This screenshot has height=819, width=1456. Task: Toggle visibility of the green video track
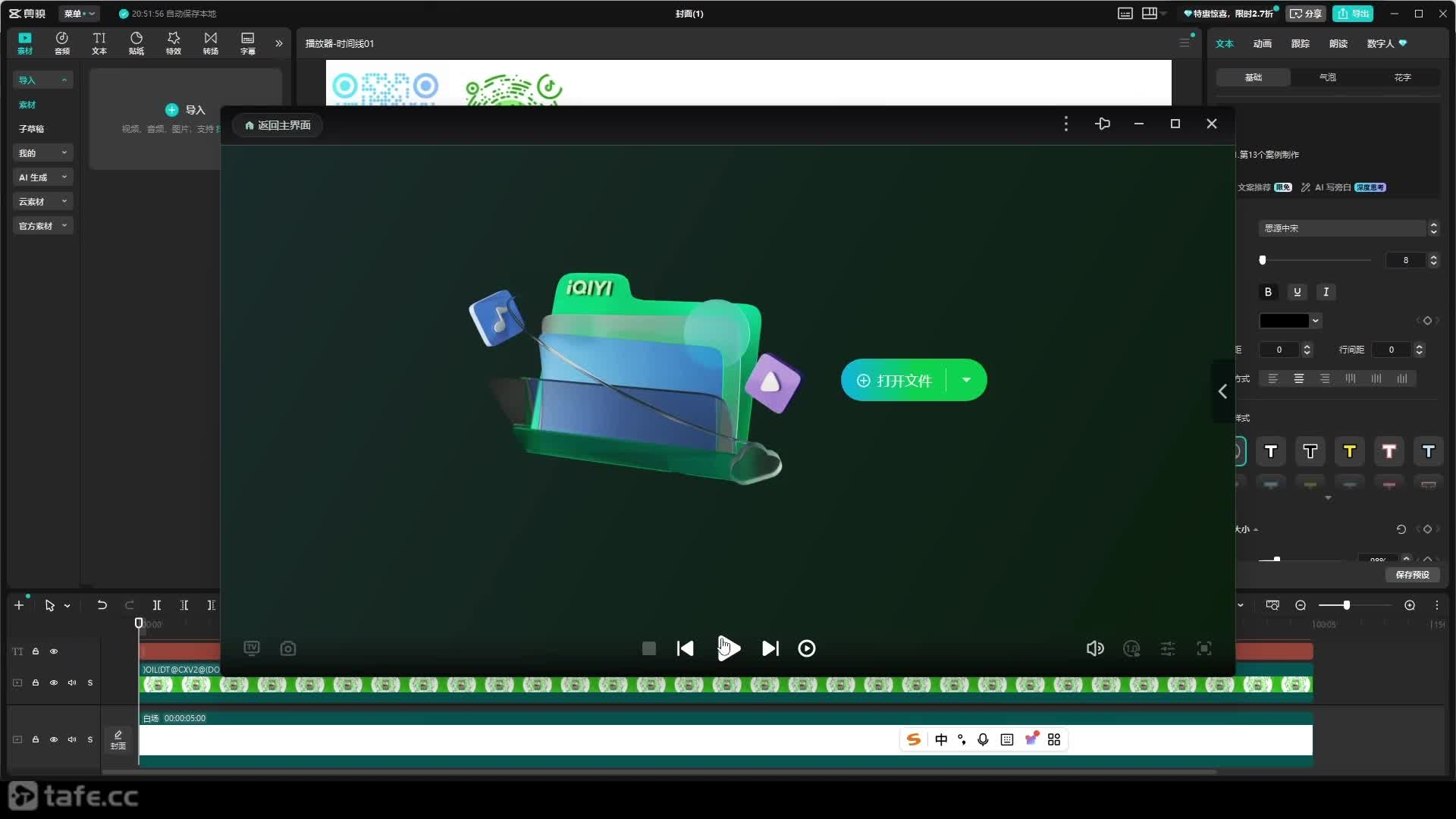tap(54, 682)
